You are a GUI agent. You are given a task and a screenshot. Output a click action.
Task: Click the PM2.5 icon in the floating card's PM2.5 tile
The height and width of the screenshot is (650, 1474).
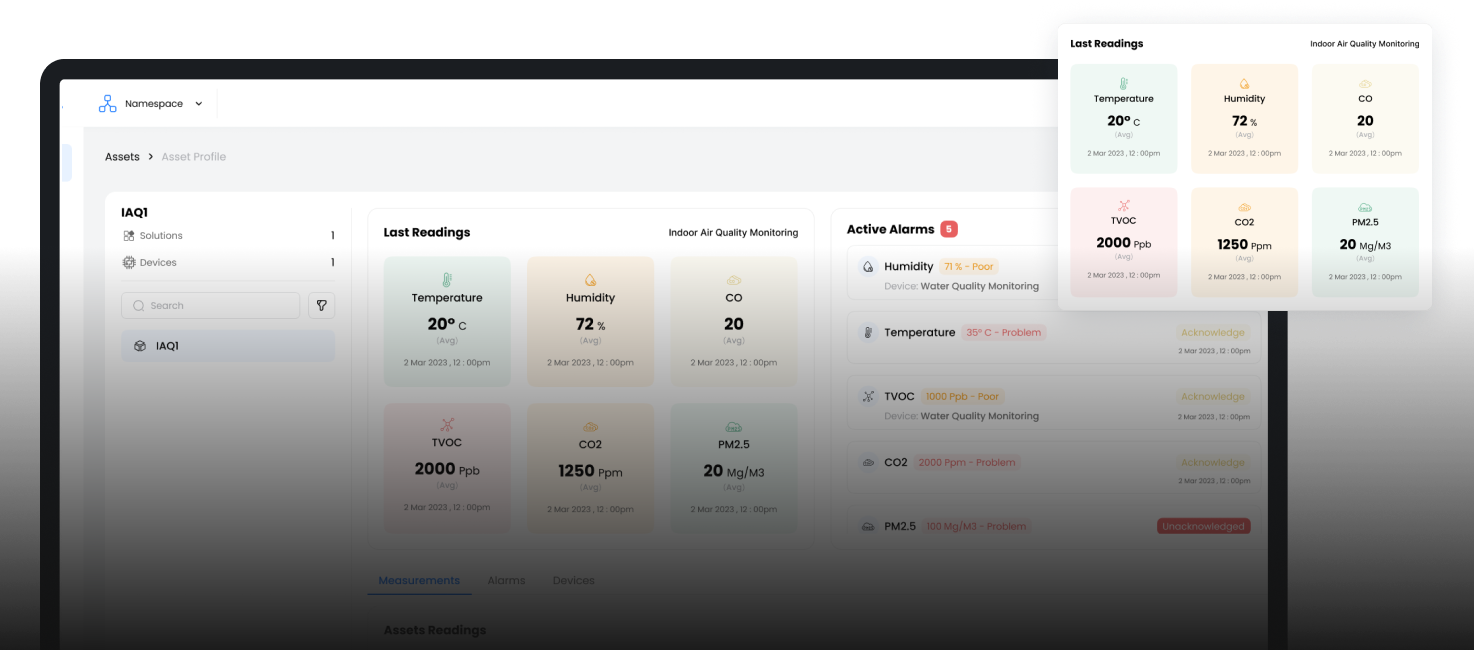click(x=1365, y=208)
